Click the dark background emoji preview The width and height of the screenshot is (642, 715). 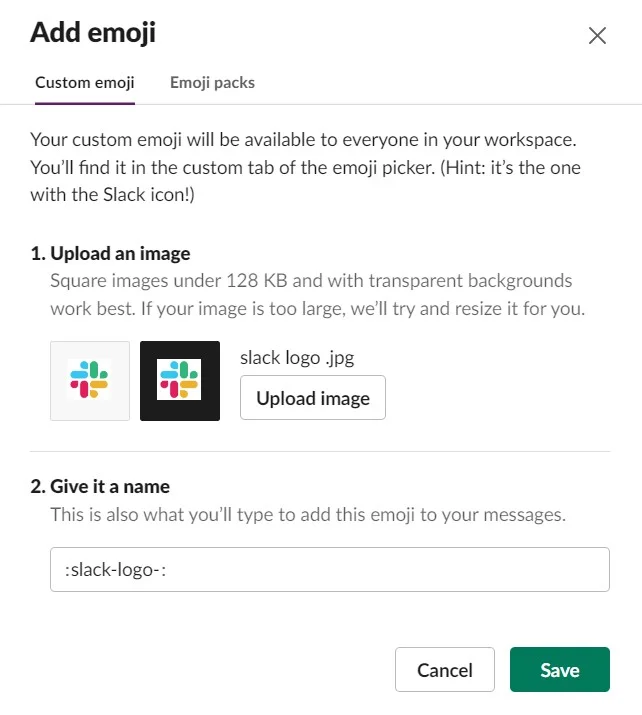180,381
